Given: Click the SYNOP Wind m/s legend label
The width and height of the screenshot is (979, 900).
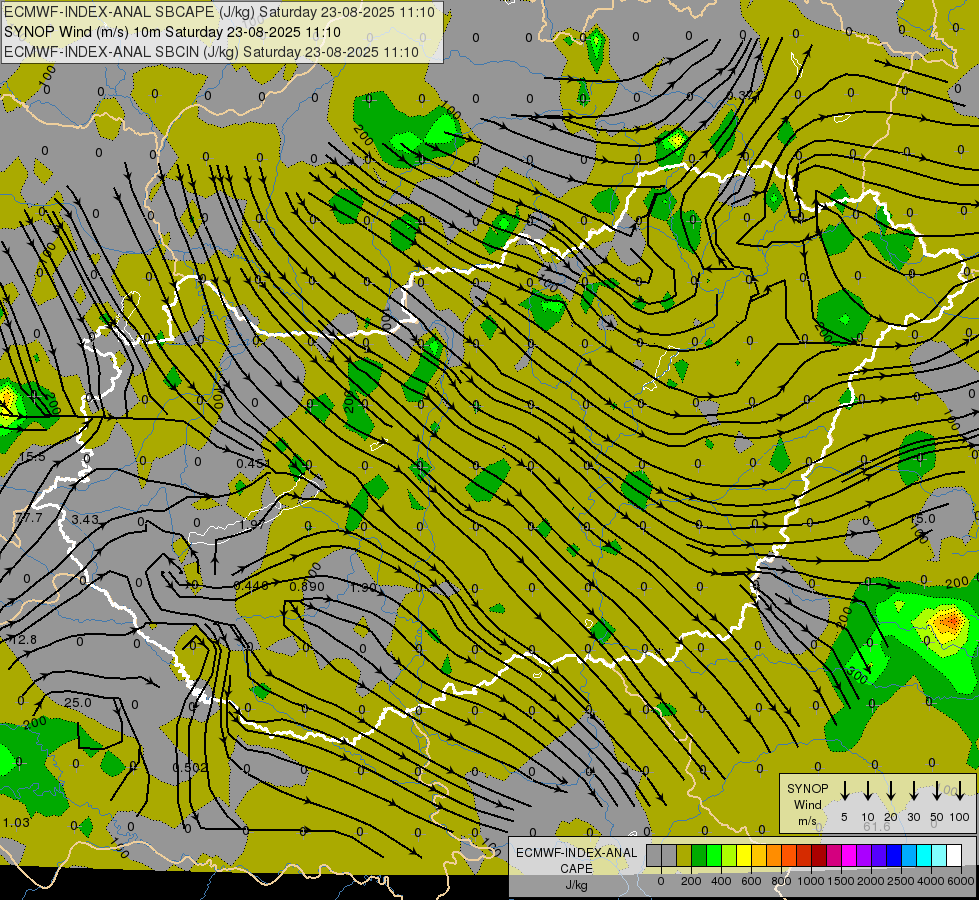Looking at the screenshot, I should click(807, 804).
